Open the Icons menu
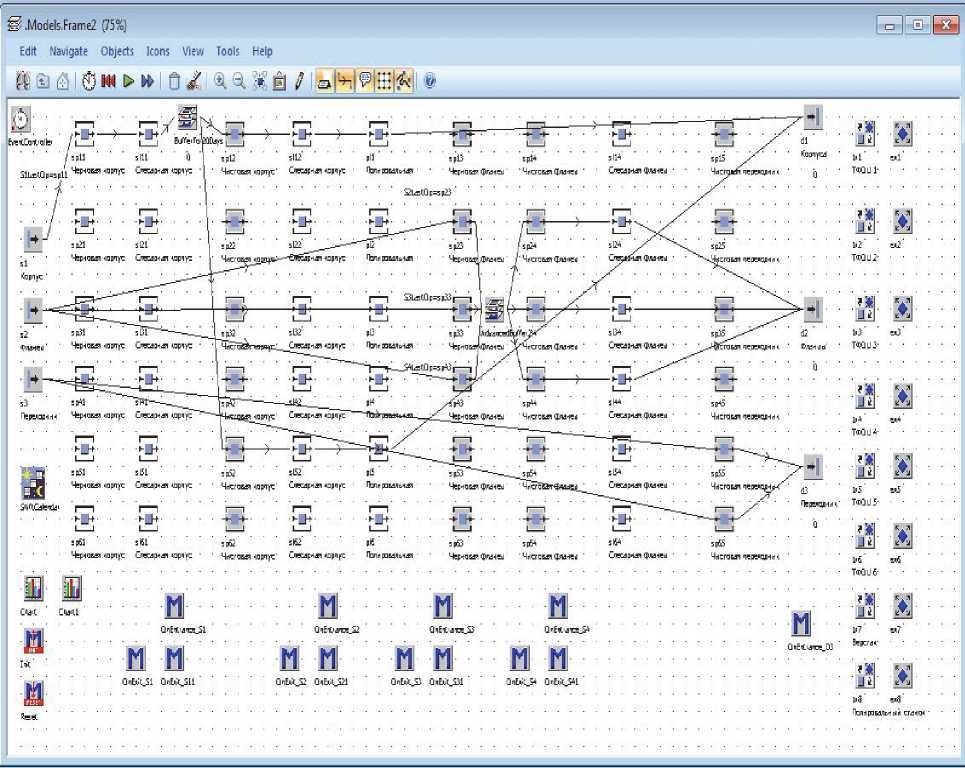The height and width of the screenshot is (768, 965). (158, 51)
